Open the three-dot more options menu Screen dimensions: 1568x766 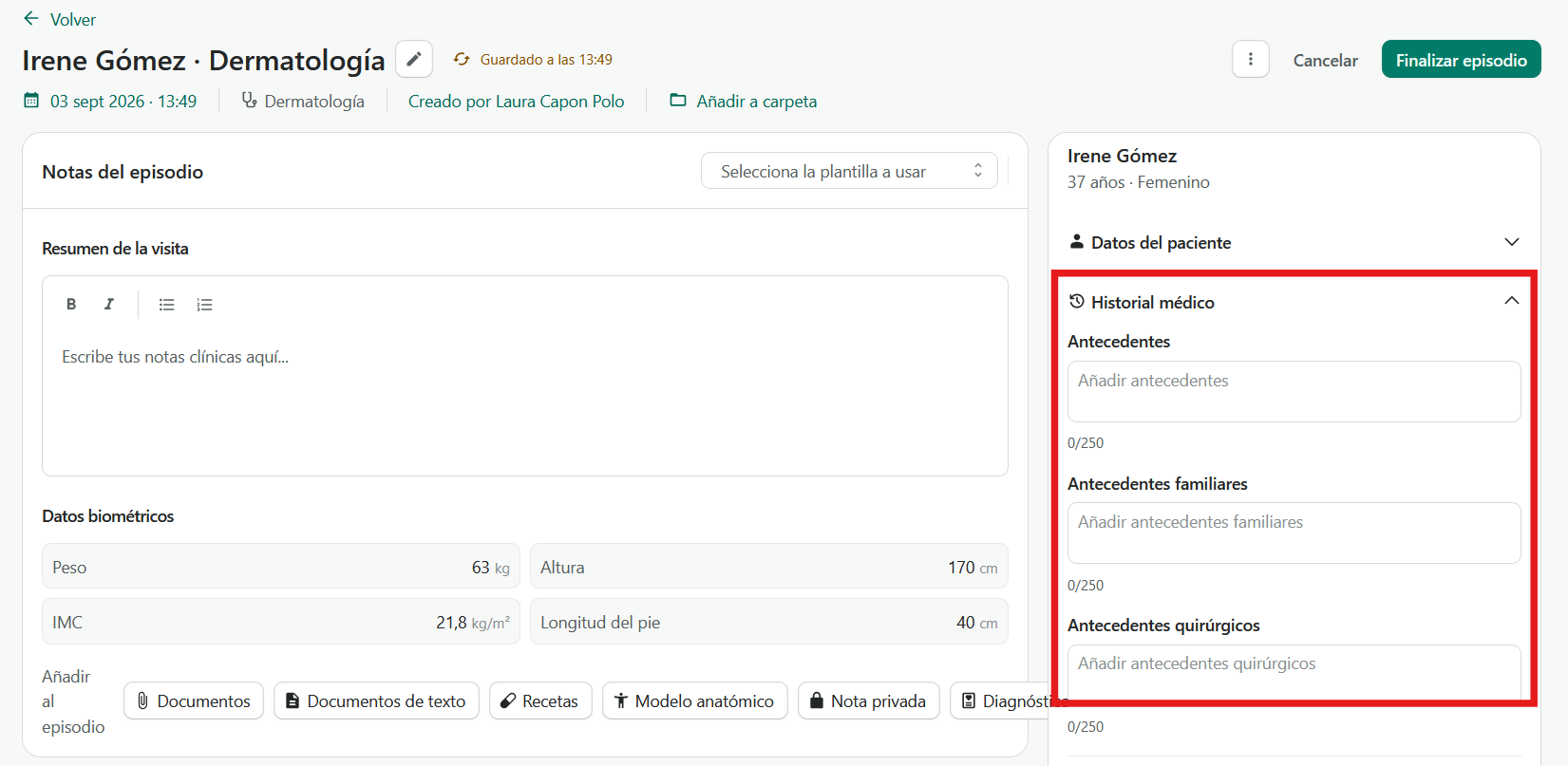click(x=1251, y=59)
